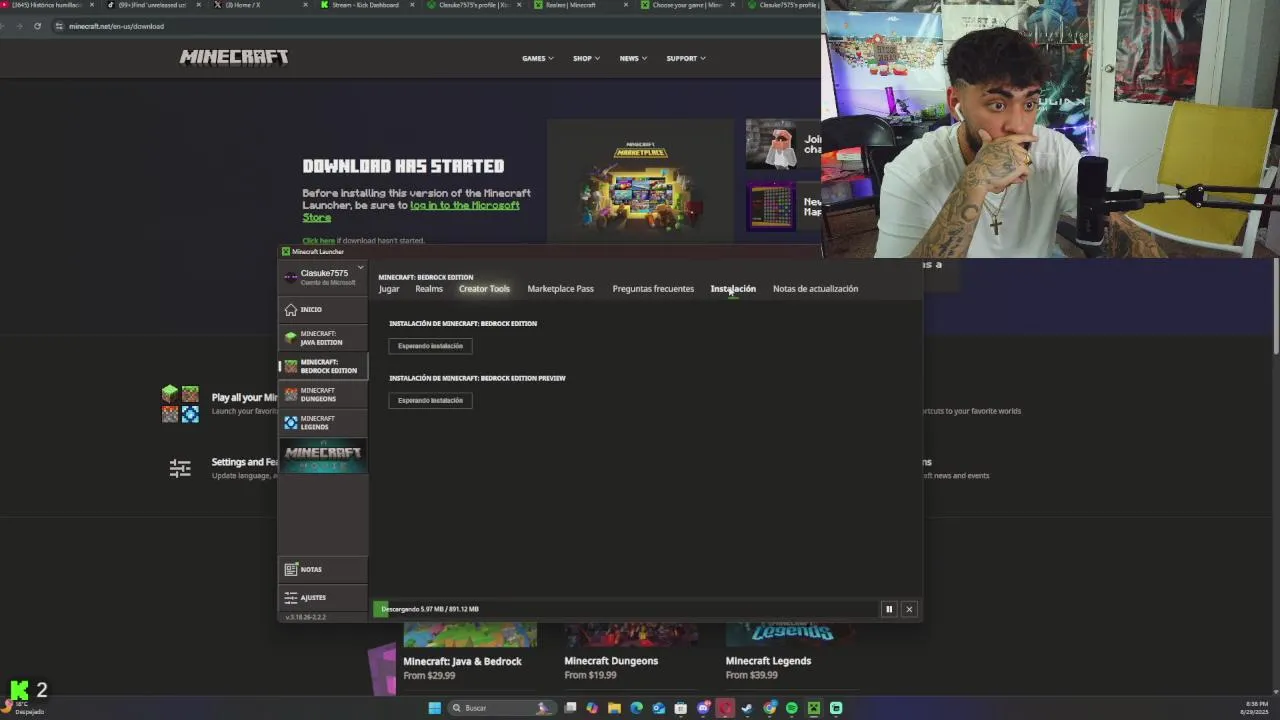Click Esperando instalación under Bedrock Edition Preview
This screenshot has width=1280, height=720.
click(x=430, y=400)
